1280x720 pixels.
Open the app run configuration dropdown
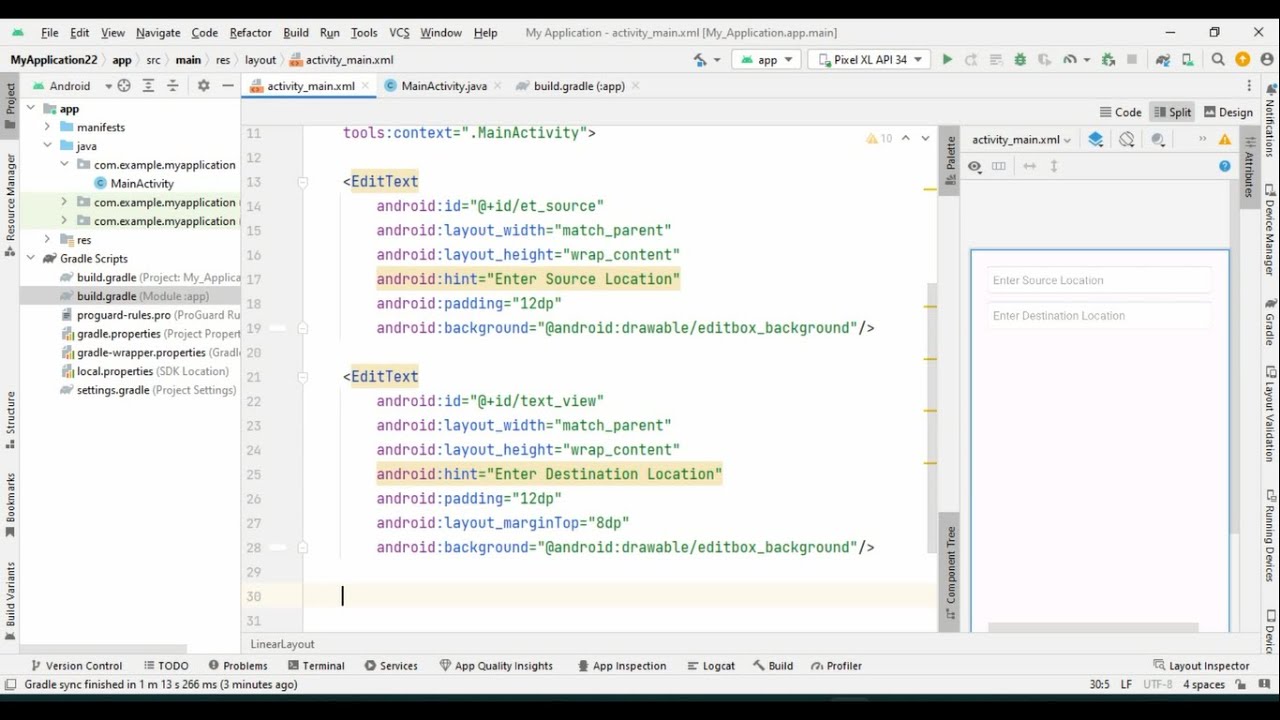pos(766,60)
